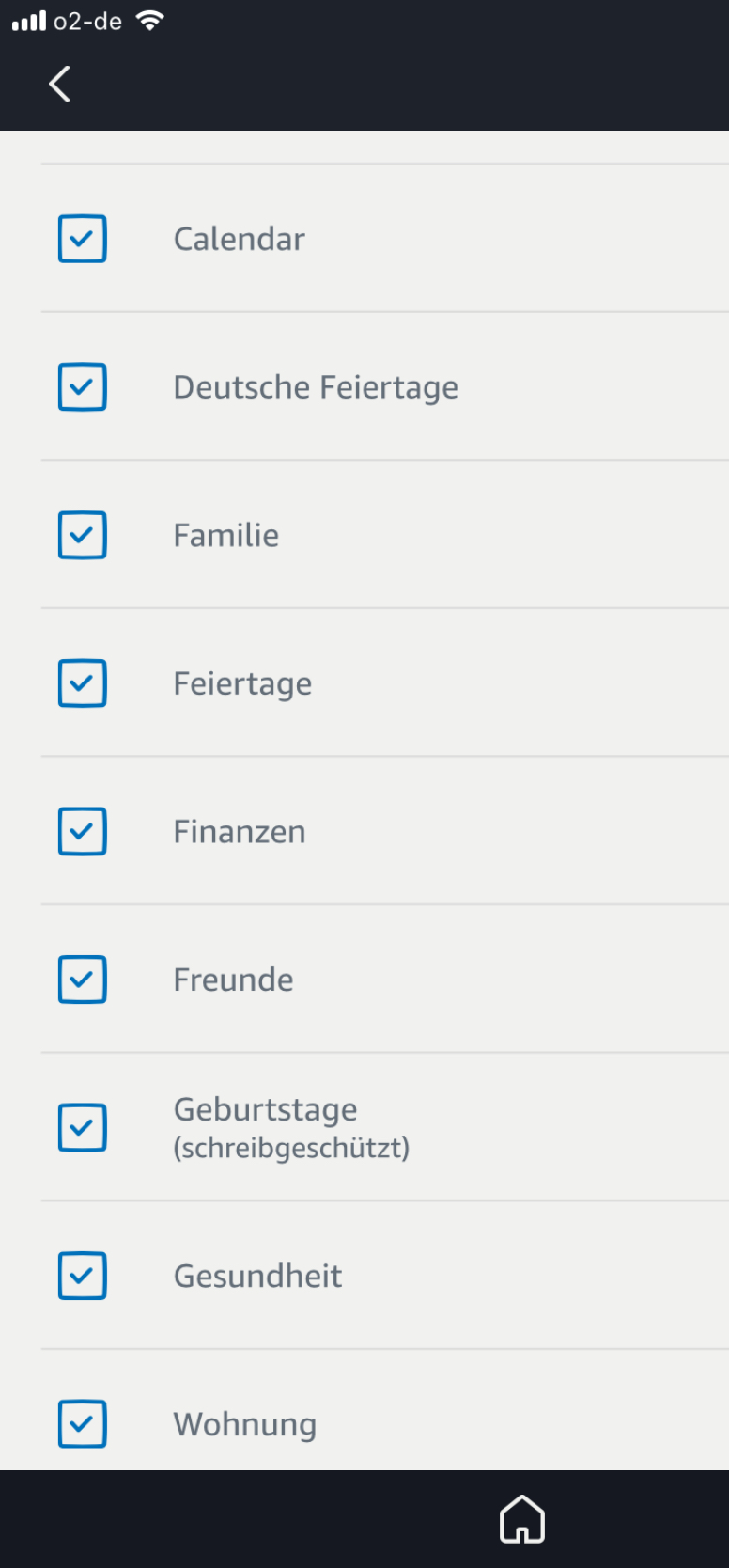Tap the Deutsche Feiertage label
Screen dimensions: 729x1568
[316, 387]
